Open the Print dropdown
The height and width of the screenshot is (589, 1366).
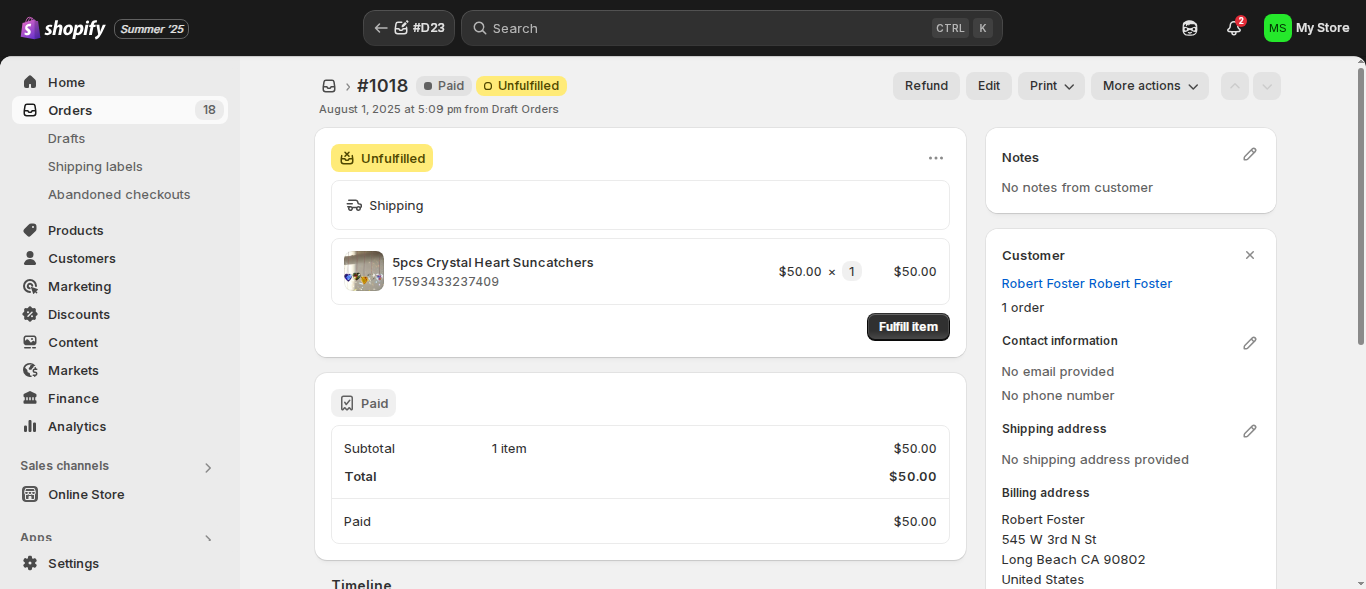tap(1052, 86)
